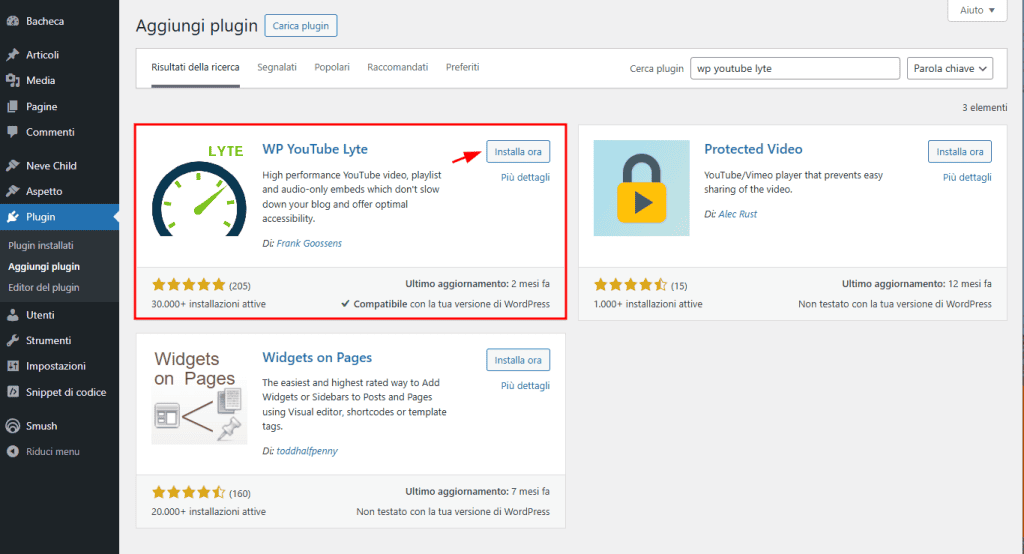Click the Media library icon

[12, 80]
